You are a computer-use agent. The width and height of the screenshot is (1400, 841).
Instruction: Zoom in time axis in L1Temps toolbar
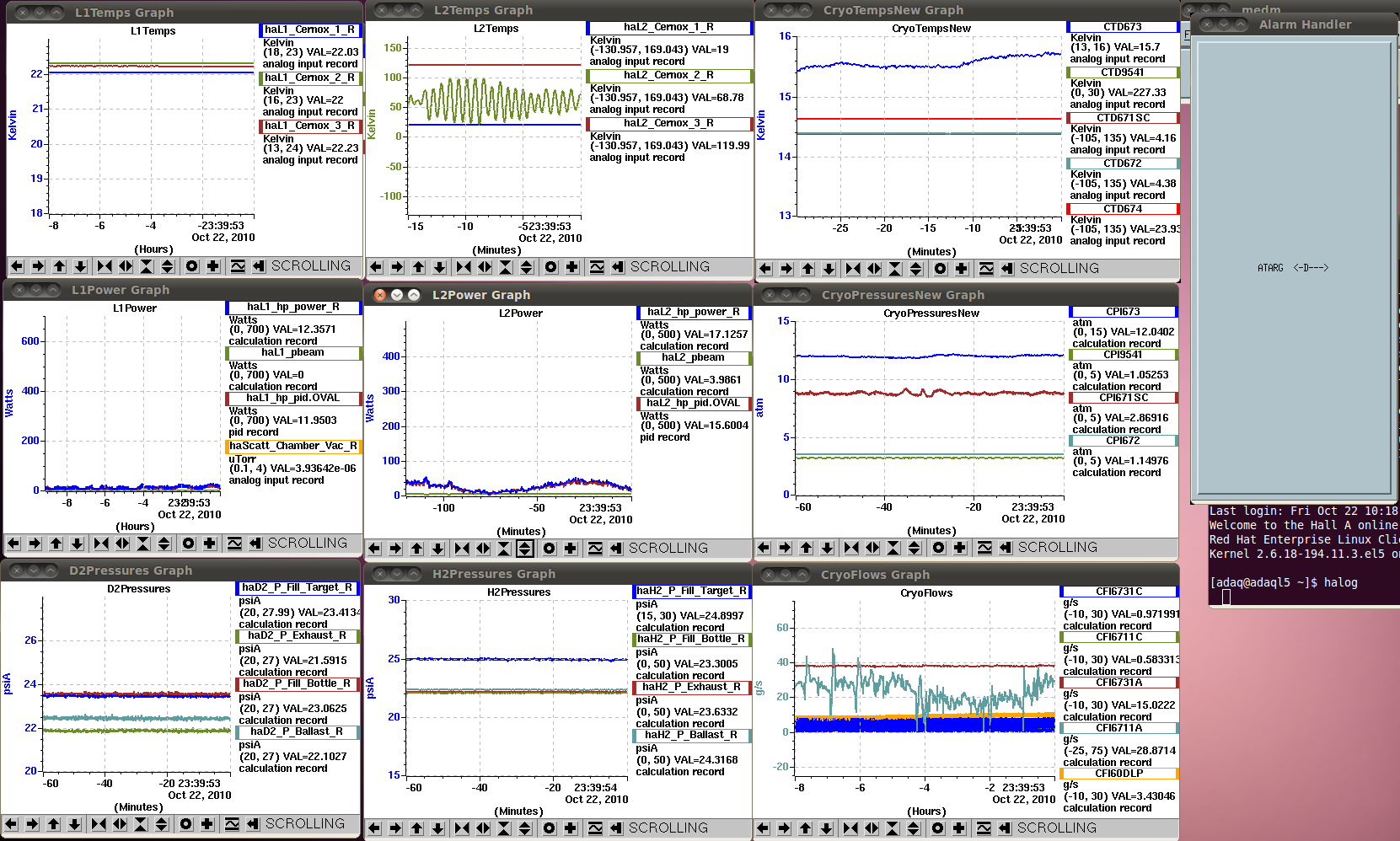point(105,266)
